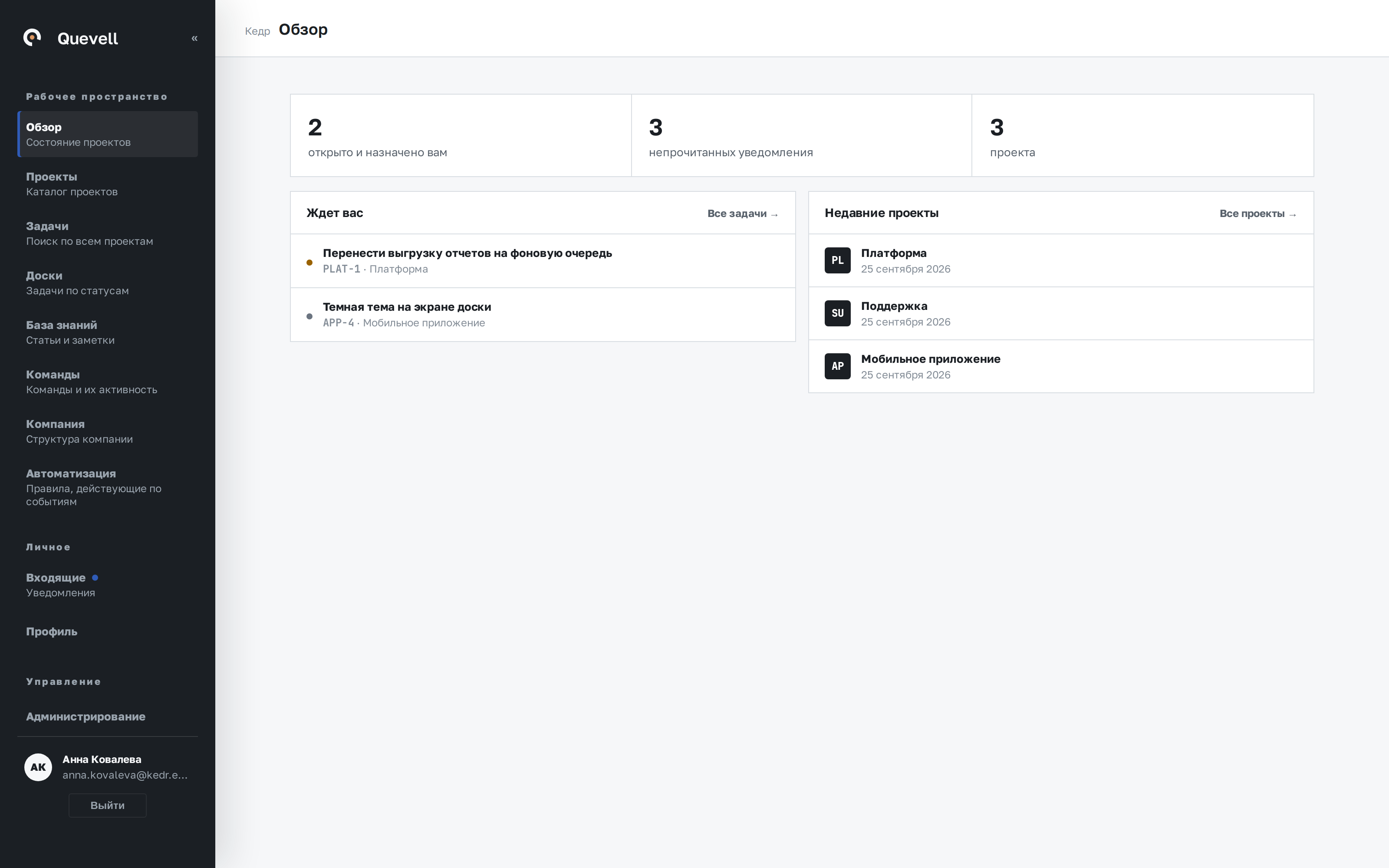Screen dimensions: 1389x868
Task: Open Автоматизация rules page
Action: (x=108, y=487)
